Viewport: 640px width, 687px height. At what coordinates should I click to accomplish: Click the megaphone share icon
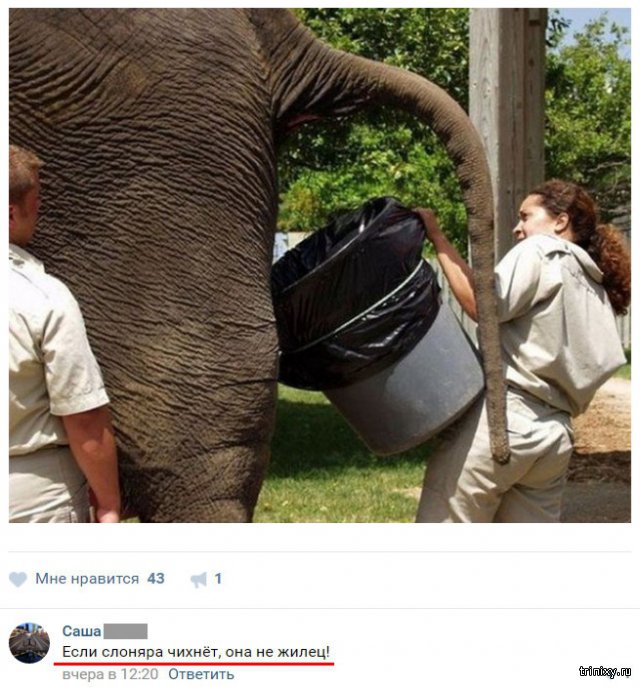[199, 580]
